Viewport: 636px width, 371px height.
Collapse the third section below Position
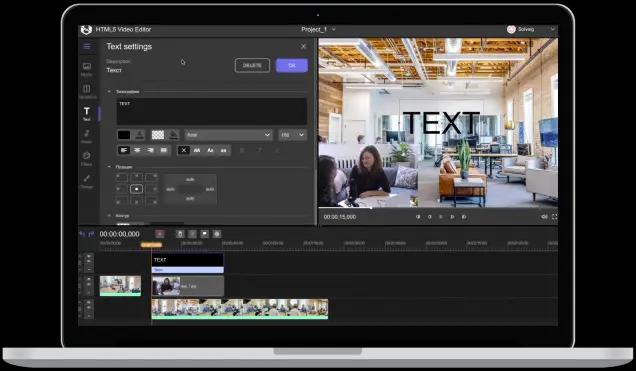109,215
